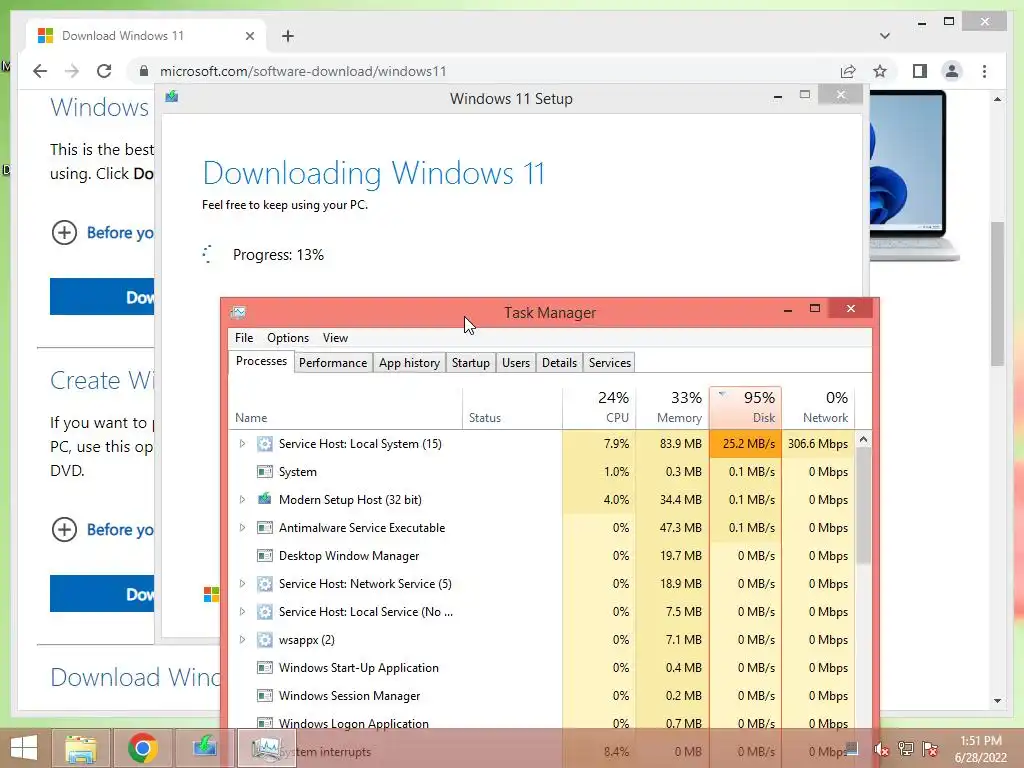
Task: Click Service Host: Network Service gear icon
Action: pos(264,584)
